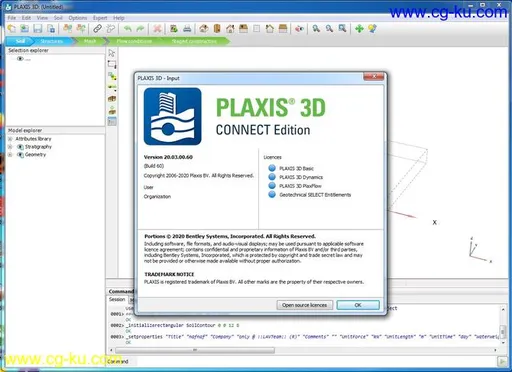The width and height of the screenshot is (512, 372).
Task: Run the command with the green play button
Action: tap(501, 361)
